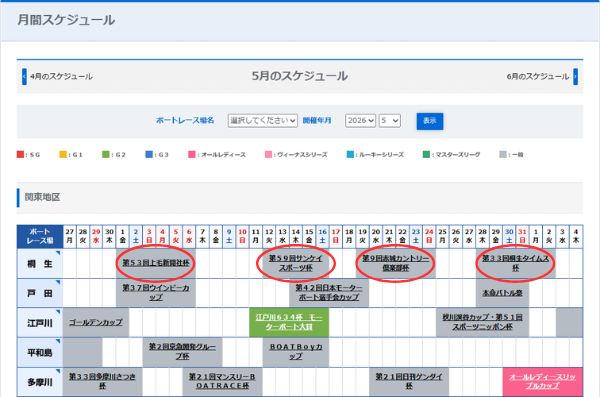This screenshot has width=600, height=397.
Task: Click the red SG legend swatch
Action: 20,154
